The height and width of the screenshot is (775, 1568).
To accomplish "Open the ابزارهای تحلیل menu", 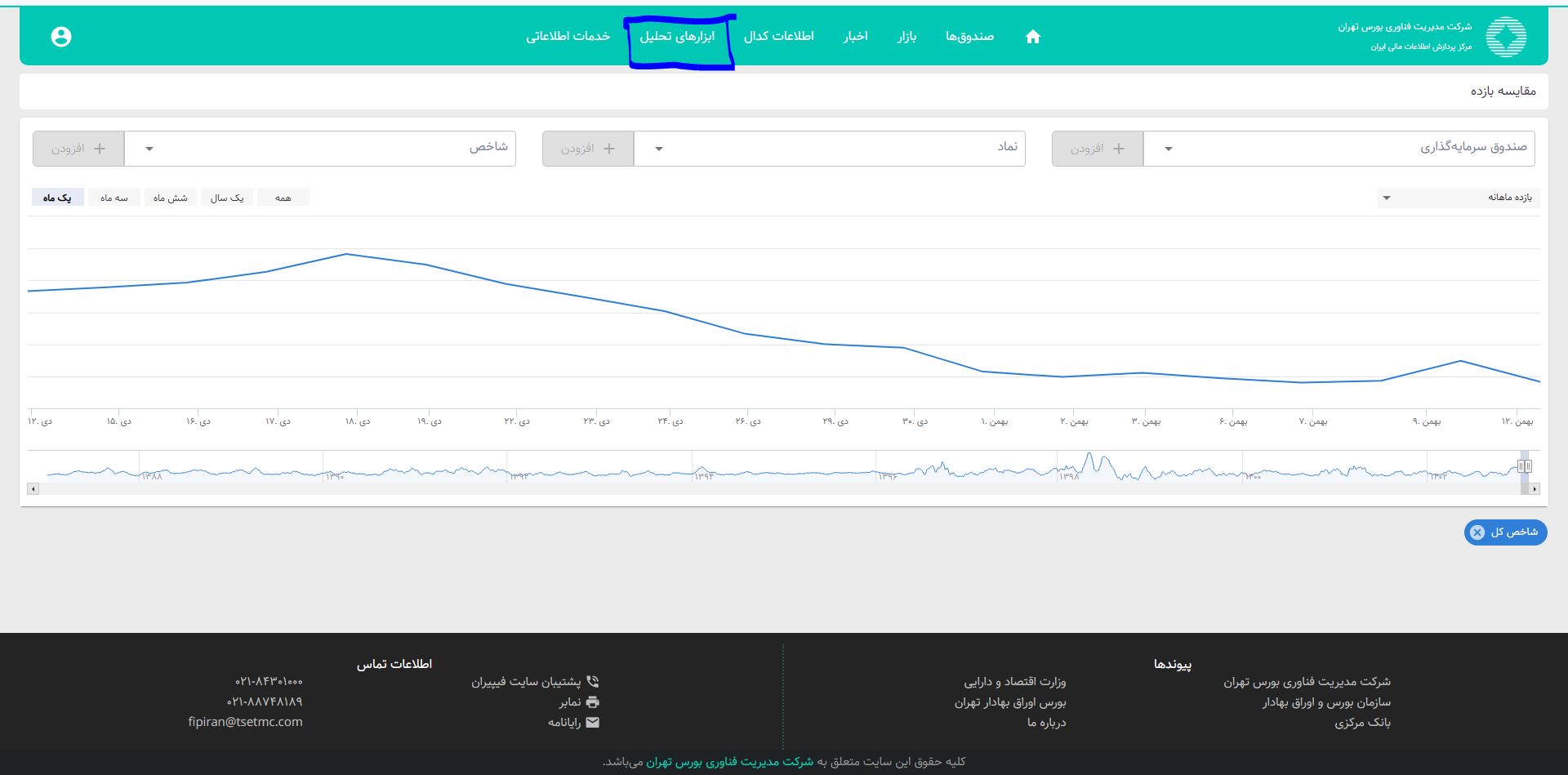I will point(677,36).
